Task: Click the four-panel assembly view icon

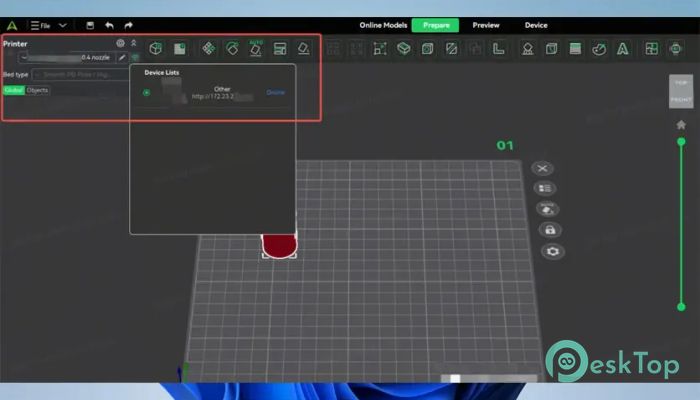Action: [x=652, y=48]
